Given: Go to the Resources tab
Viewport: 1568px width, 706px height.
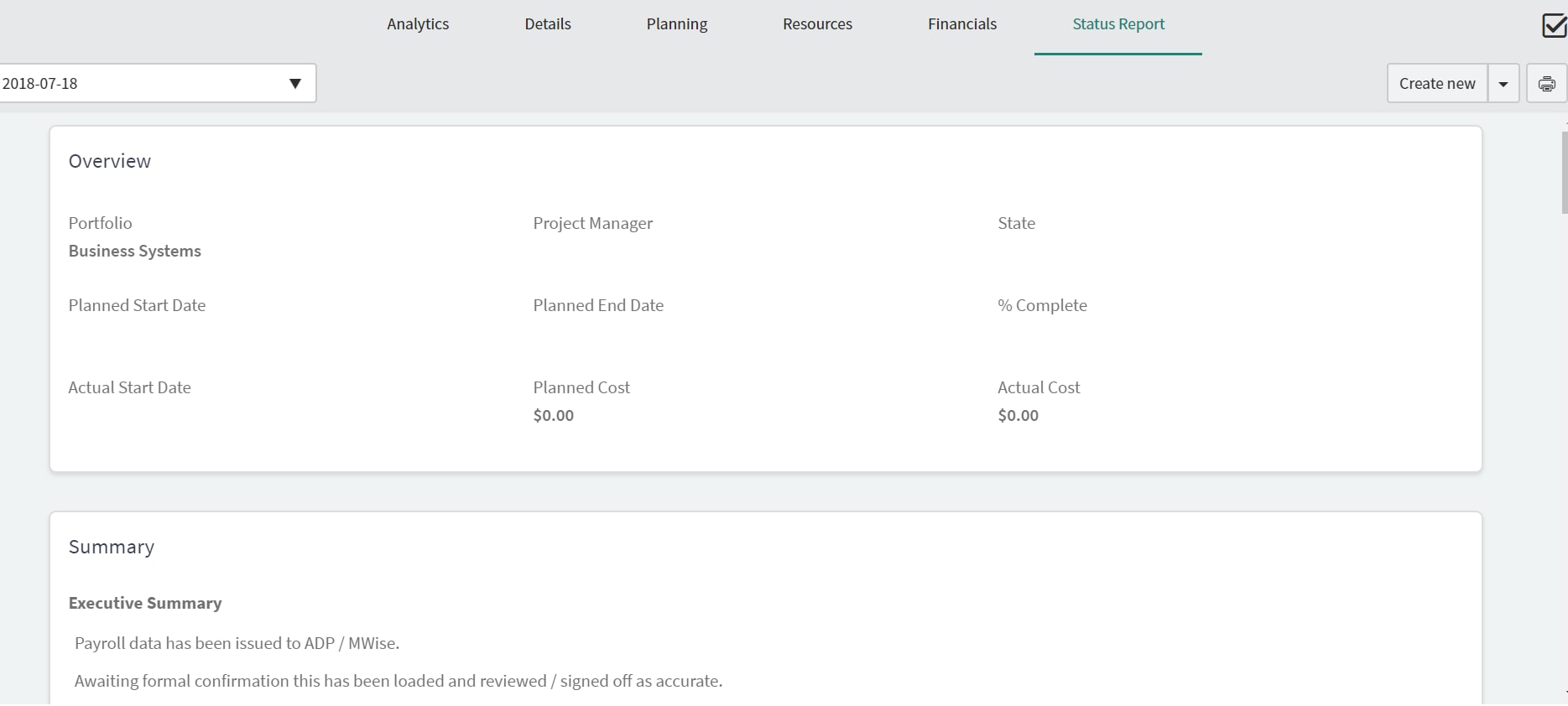Looking at the screenshot, I should coord(817,24).
